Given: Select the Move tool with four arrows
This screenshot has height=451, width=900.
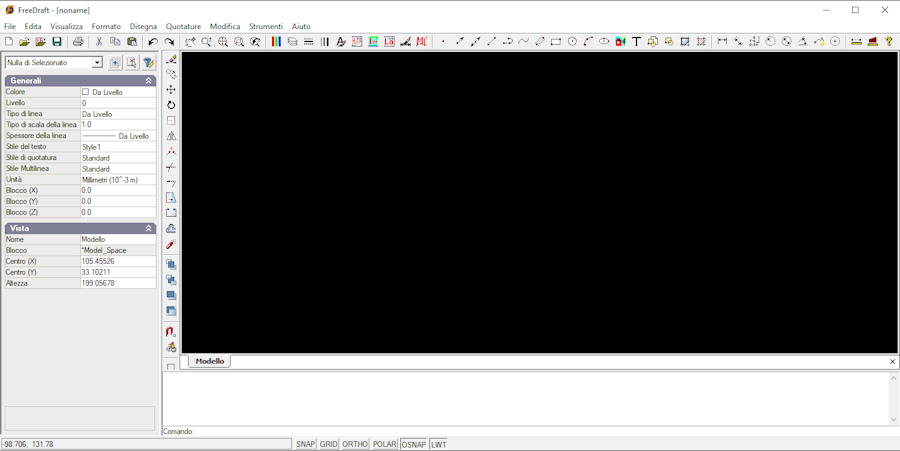Looking at the screenshot, I should (171, 90).
